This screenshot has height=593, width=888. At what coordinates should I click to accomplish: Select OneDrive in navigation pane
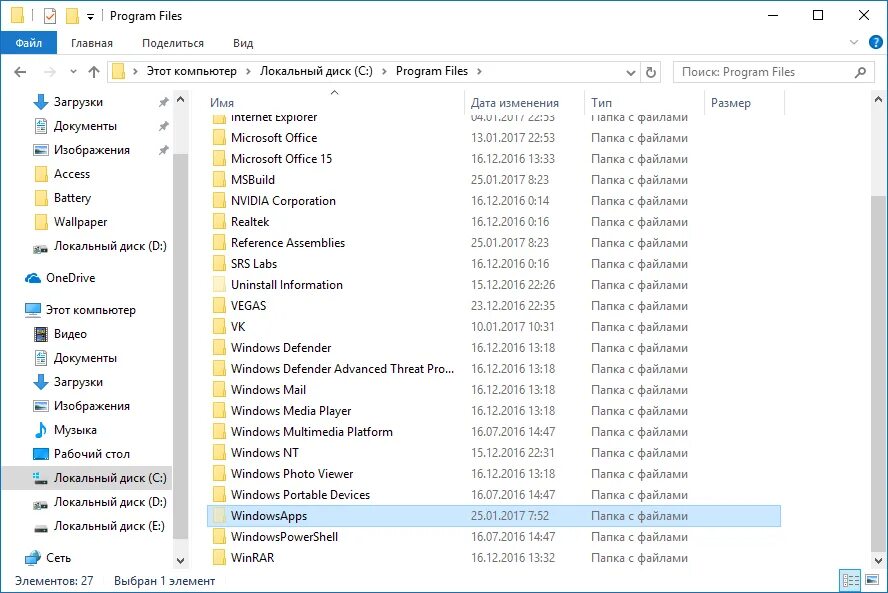coord(70,278)
